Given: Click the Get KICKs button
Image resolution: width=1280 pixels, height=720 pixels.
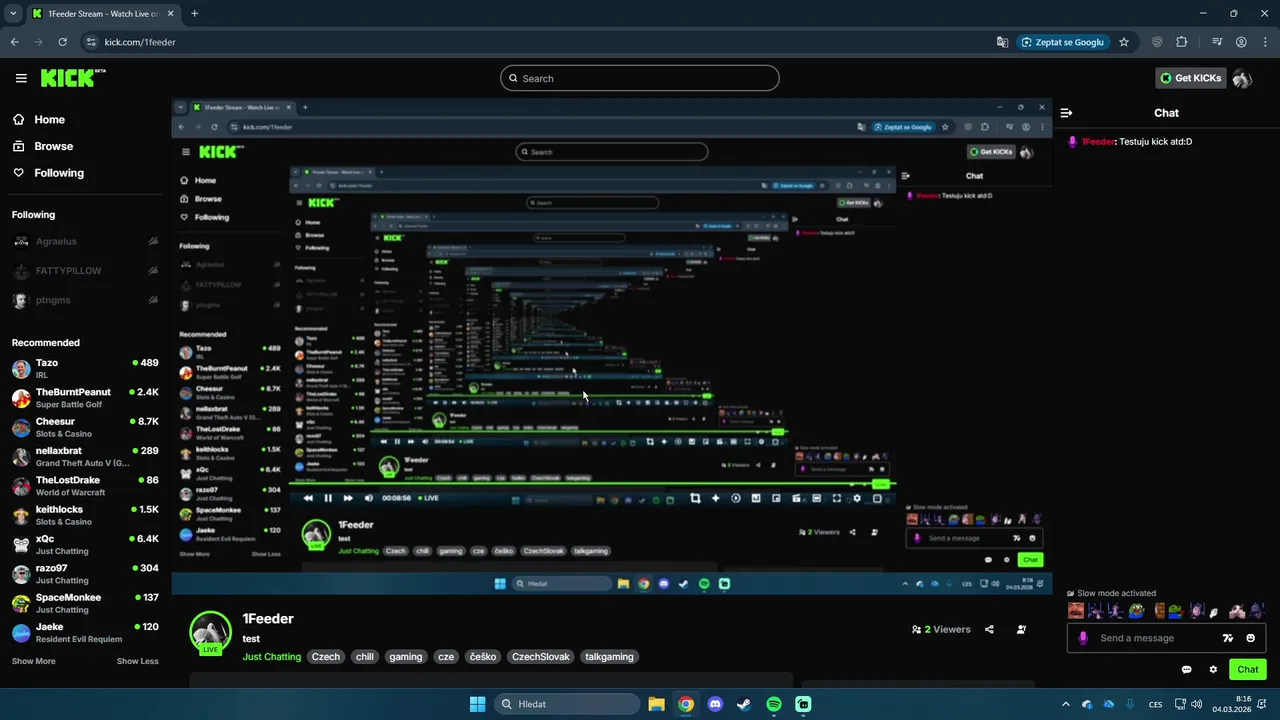Looking at the screenshot, I should [x=1191, y=78].
